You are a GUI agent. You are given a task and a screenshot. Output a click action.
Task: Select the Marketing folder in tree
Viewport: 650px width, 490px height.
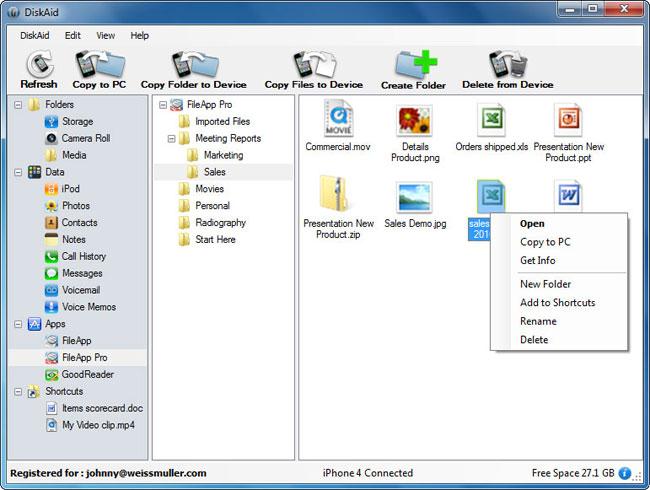tap(222, 155)
